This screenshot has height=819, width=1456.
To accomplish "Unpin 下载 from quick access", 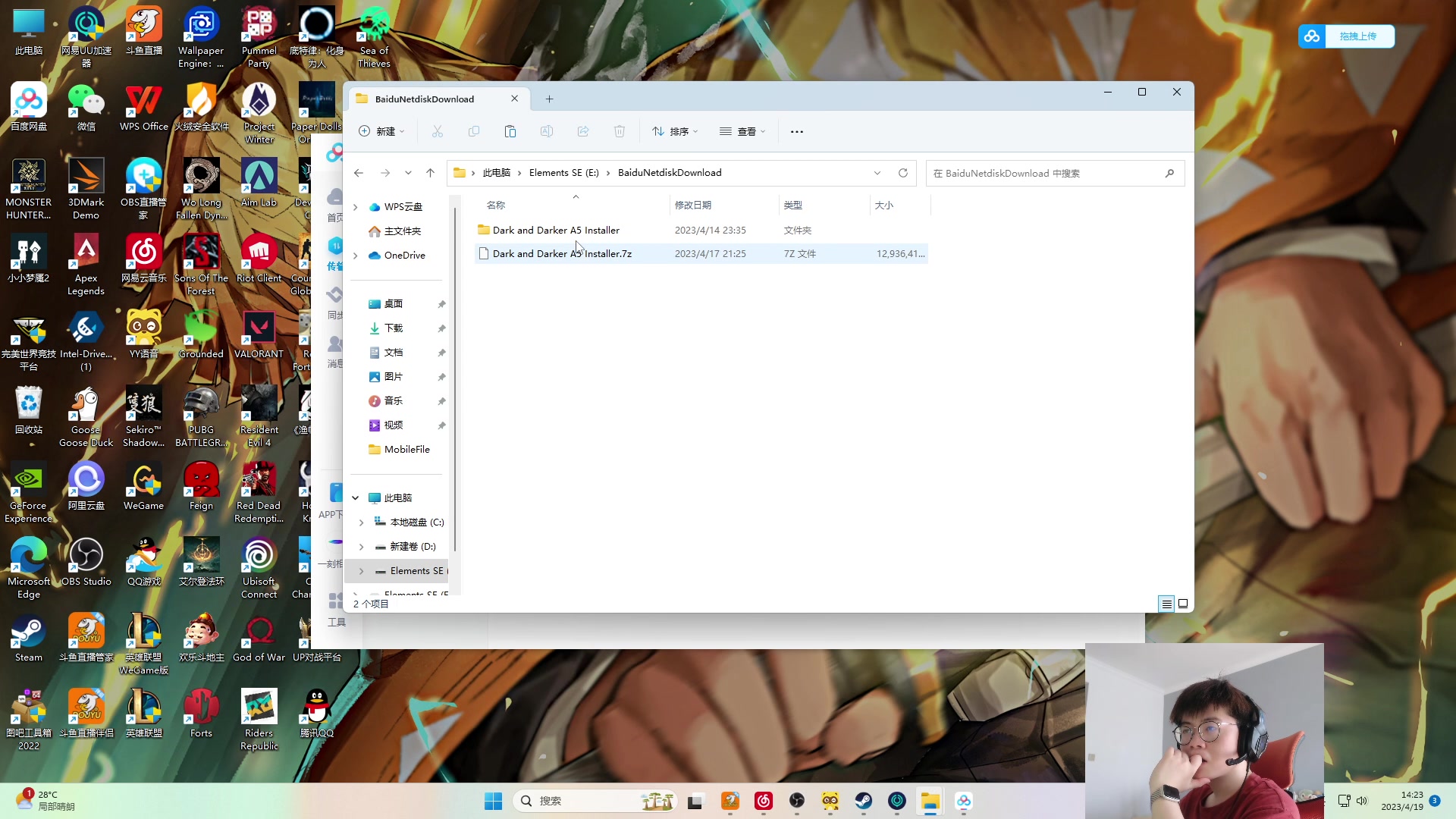I will click(x=441, y=328).
